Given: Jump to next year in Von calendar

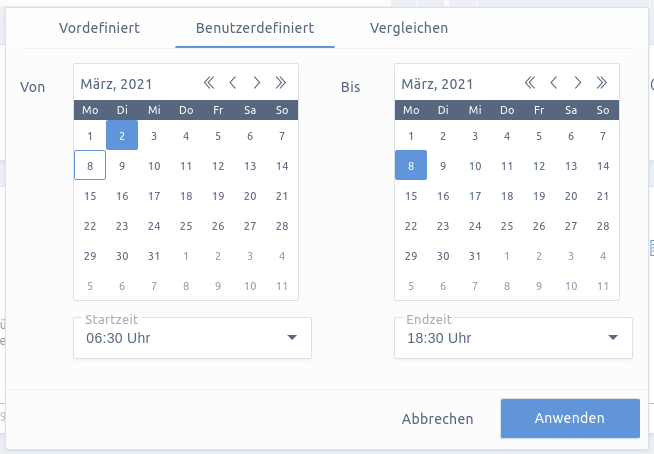Looking at the screenshot, I should tap(281, 83).
